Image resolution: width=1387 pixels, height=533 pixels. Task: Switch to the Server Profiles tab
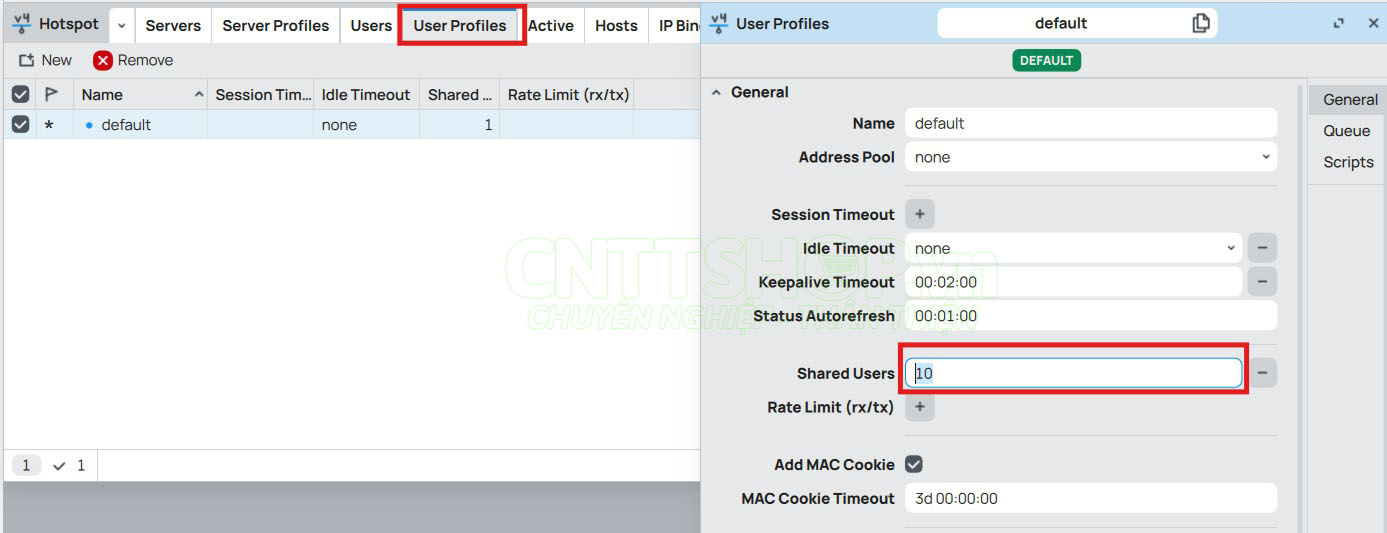click(x=275, y=26)
